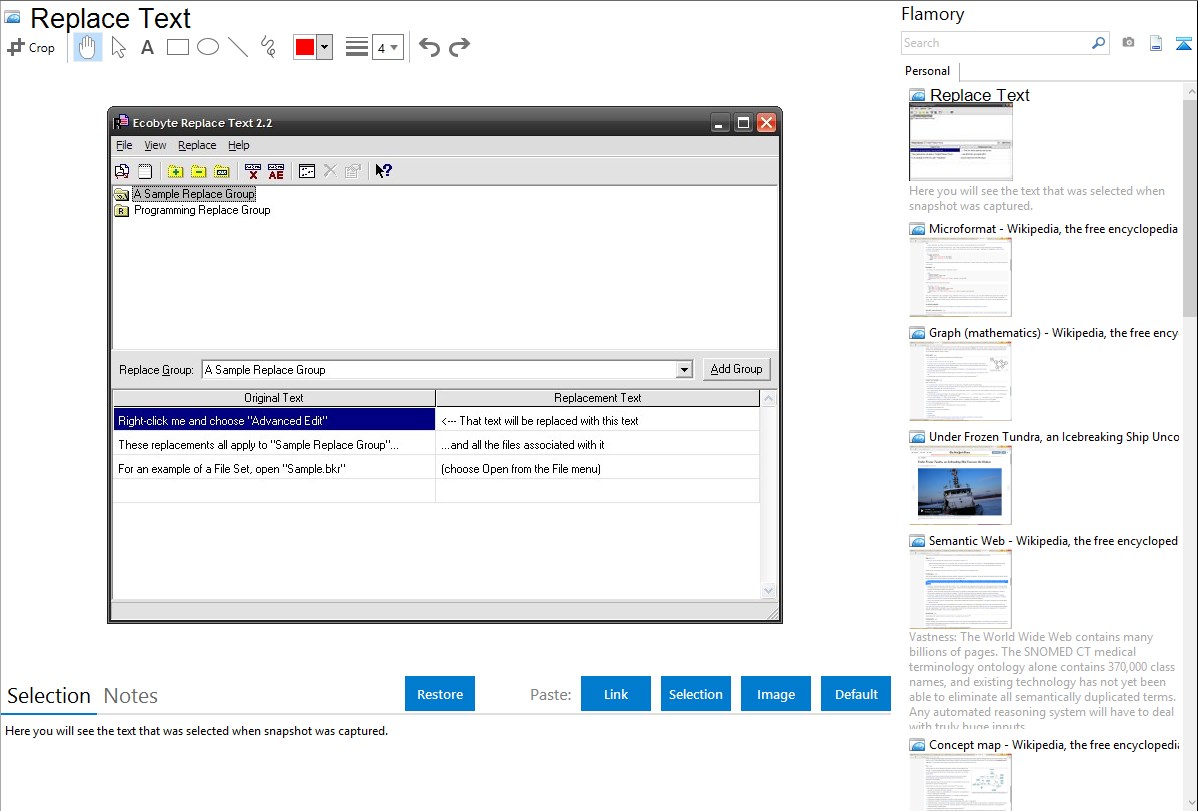Open the annotation color dropdown arrow

[x=325, y=47]
